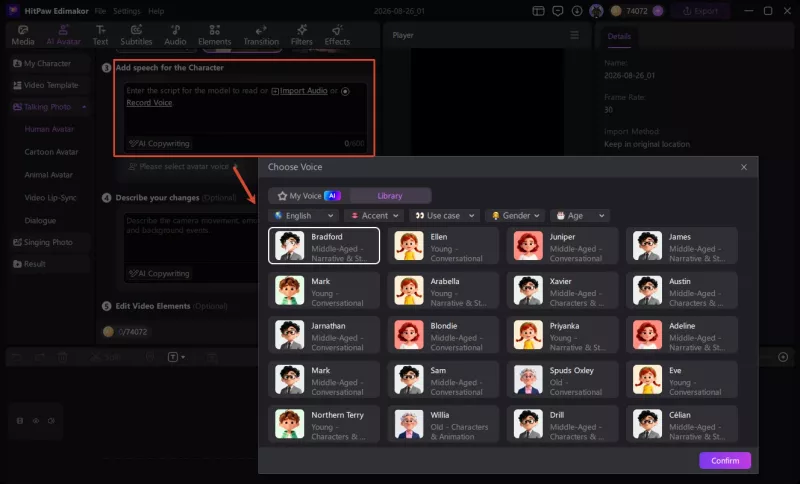This screenshot has height=484, width=800.
Task: Close the Choose Voice dialog
Action: click(x=744, y=167)
